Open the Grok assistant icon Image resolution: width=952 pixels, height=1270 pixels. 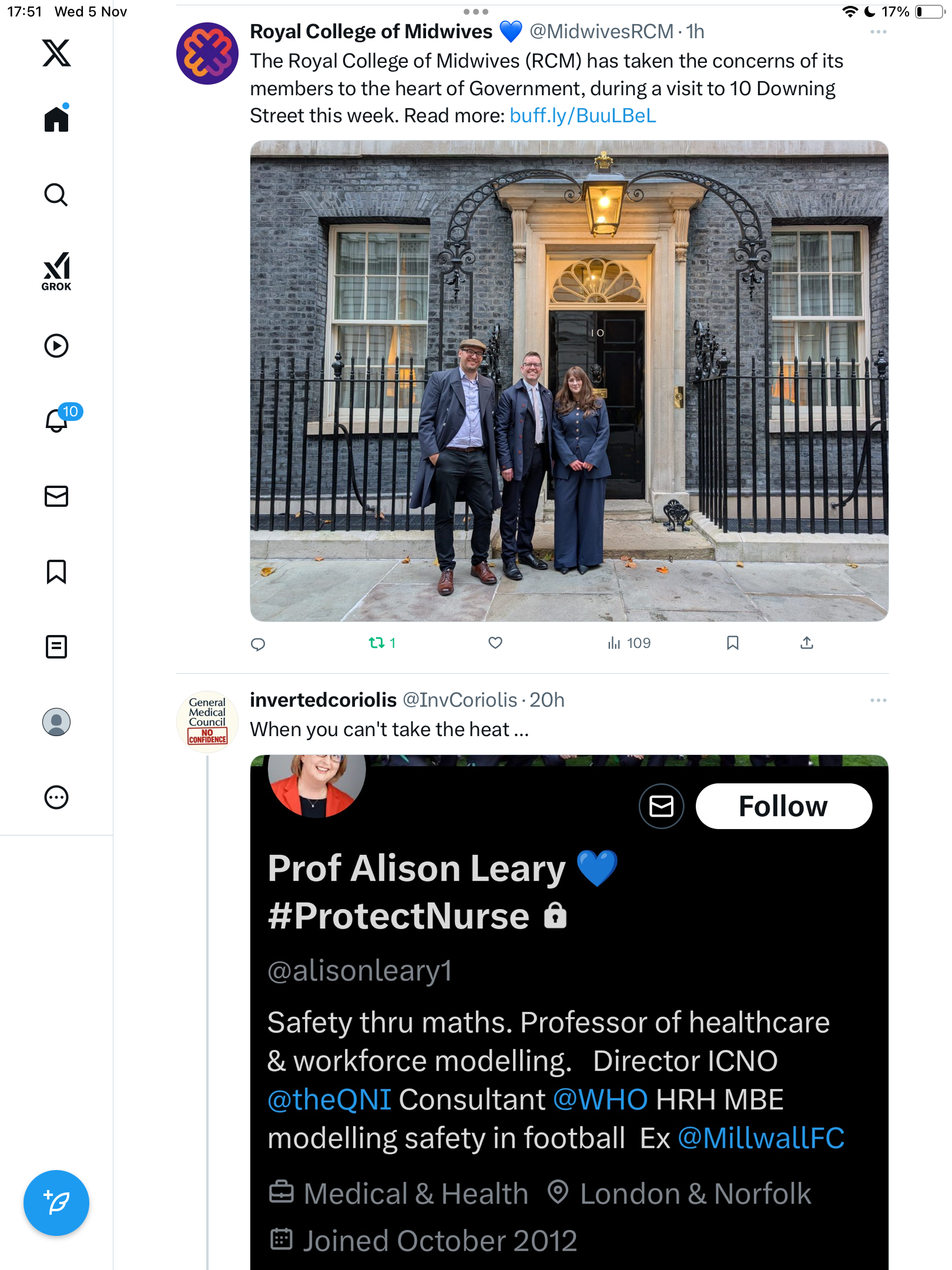(56, 272)
